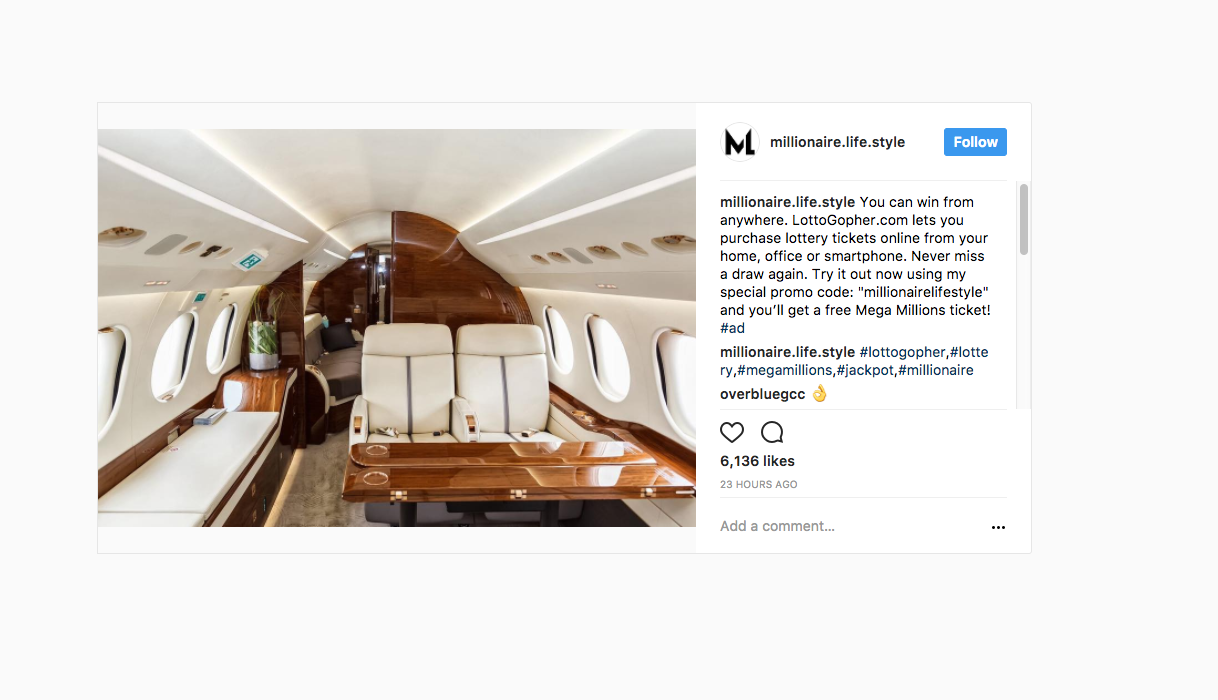Image resolution: width=1218 pixels, height=700 pixels.
Task: Click the 23 hours ago timestamp
Action: coord(758,485)
